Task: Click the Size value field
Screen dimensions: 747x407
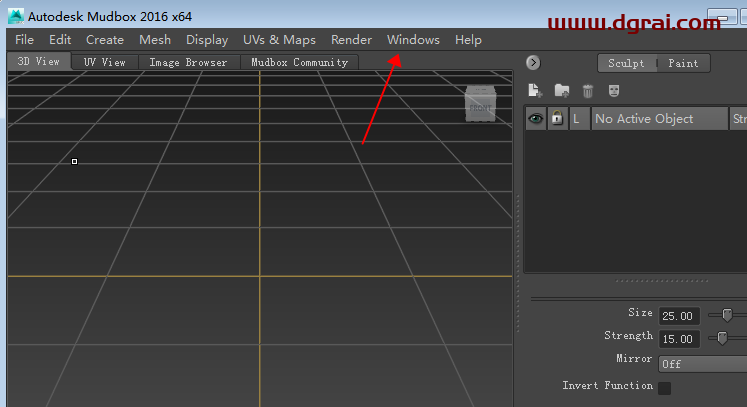Action: (x=679, y=315)
